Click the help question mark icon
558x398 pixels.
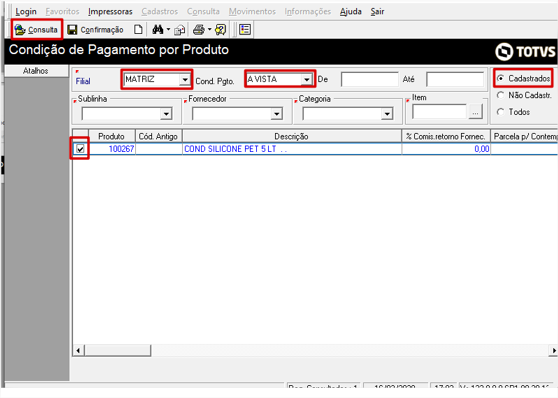[221, 30]
